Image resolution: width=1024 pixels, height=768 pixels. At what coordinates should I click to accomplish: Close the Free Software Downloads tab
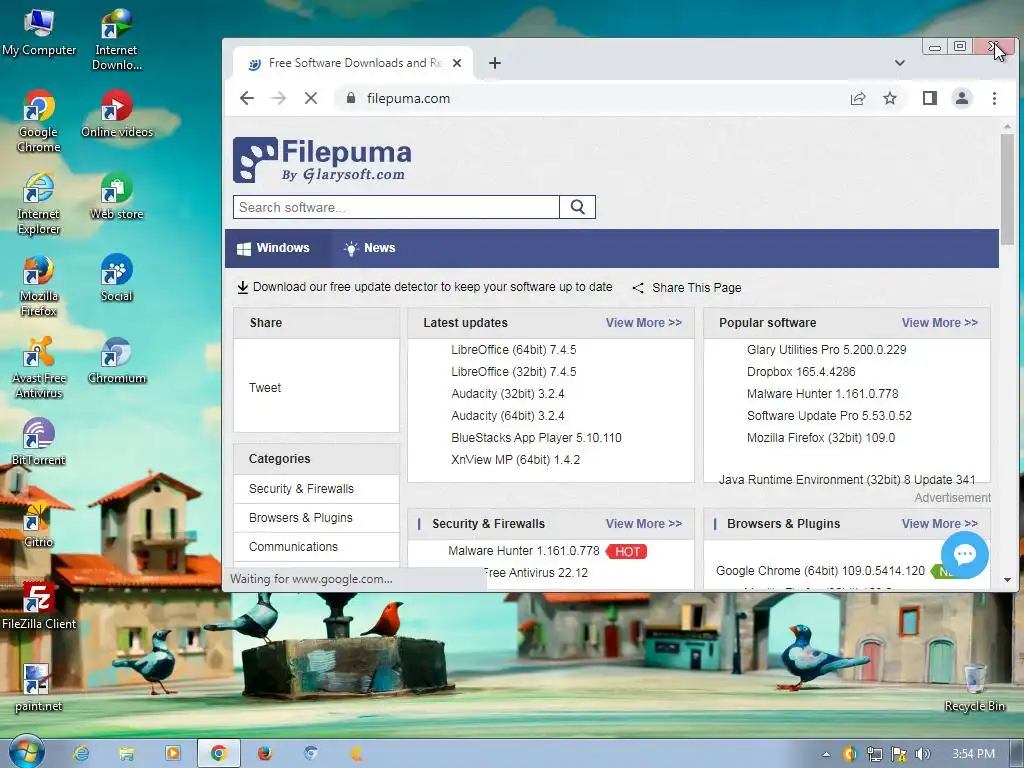click(x=457, y=63)
